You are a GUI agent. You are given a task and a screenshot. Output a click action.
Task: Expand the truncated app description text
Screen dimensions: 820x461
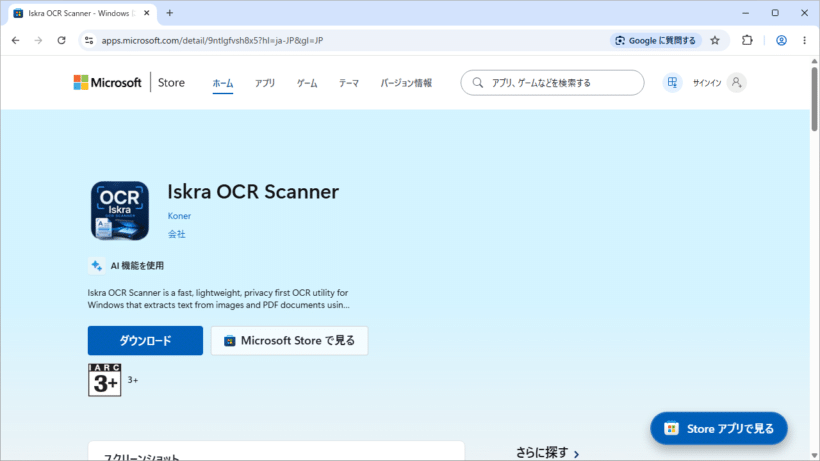[x=219, y=298]
